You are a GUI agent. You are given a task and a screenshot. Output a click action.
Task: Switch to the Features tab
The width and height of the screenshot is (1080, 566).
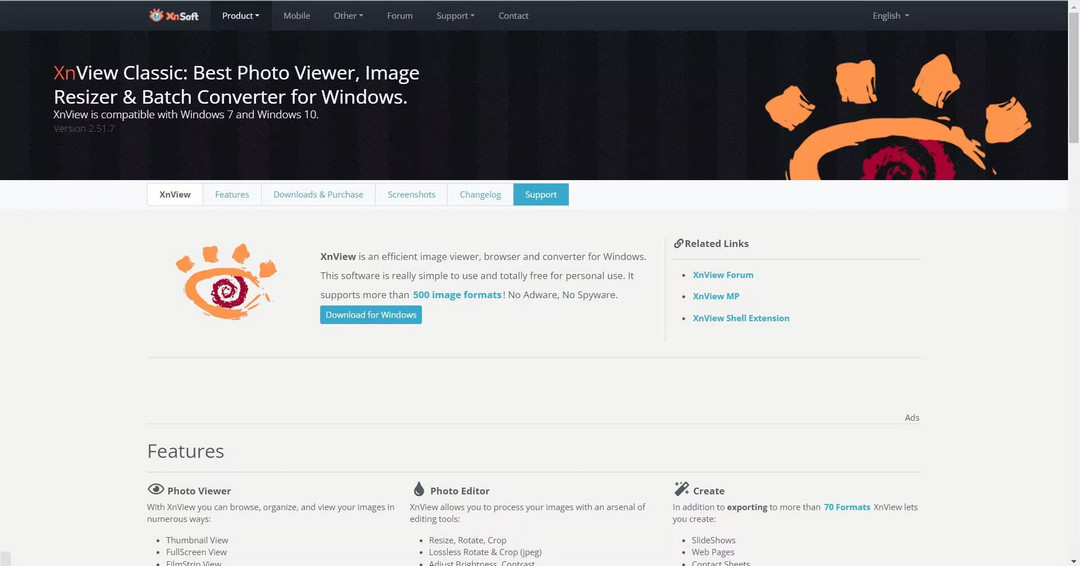[x=232, y=195]
